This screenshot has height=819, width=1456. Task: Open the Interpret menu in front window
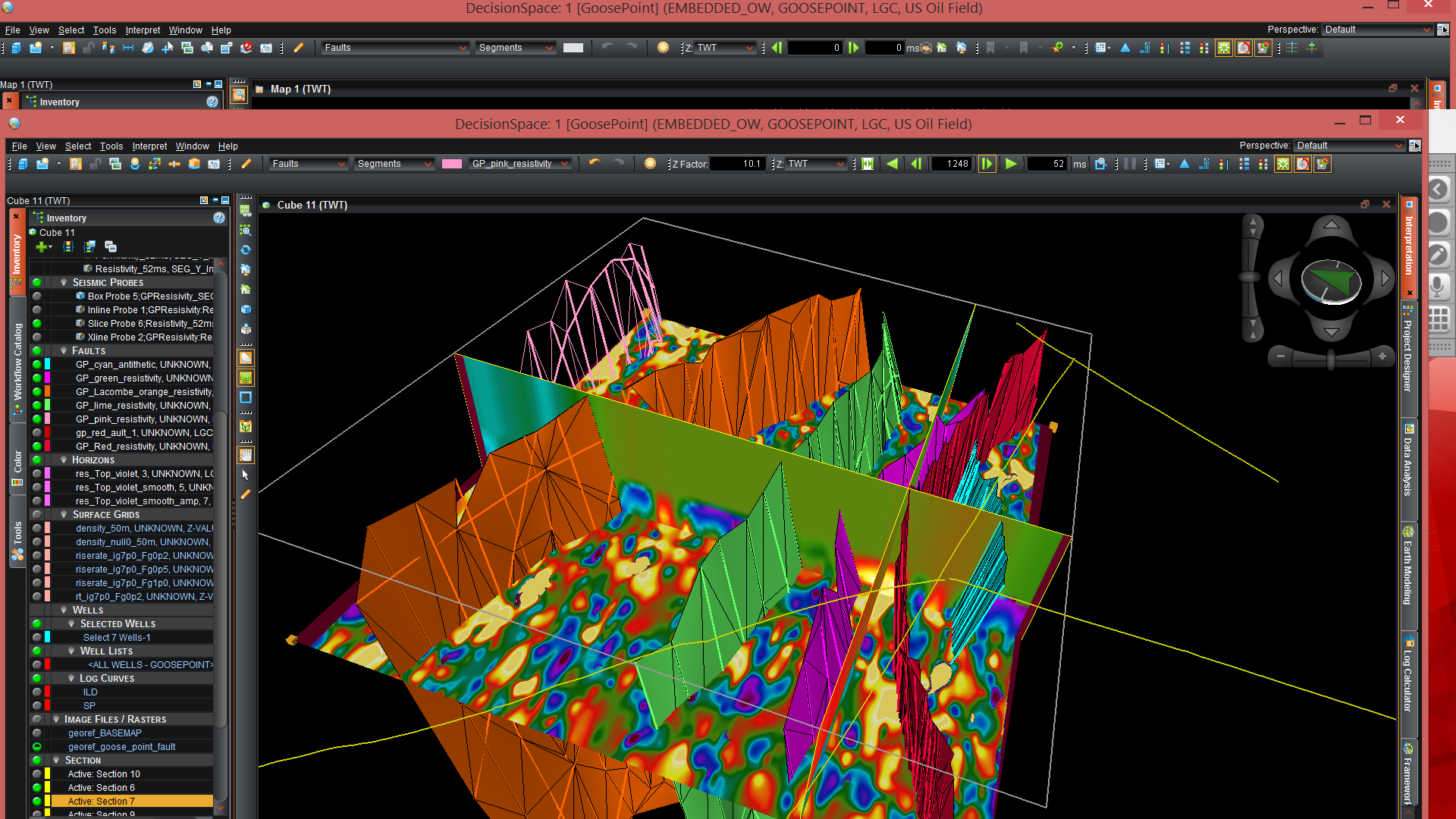pos(149,146)
